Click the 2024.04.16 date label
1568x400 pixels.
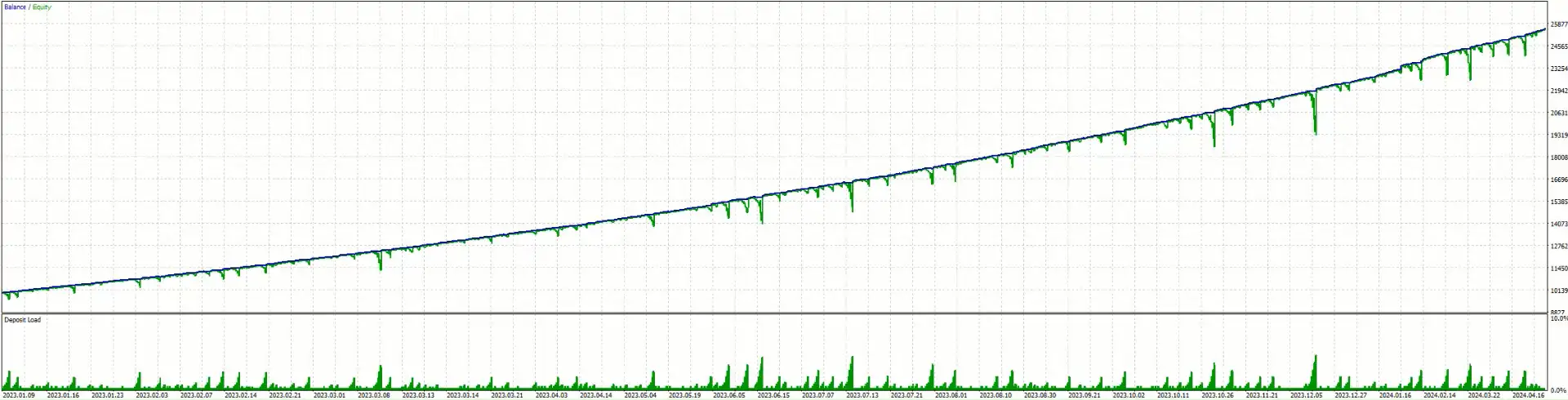click(1528, 395)
